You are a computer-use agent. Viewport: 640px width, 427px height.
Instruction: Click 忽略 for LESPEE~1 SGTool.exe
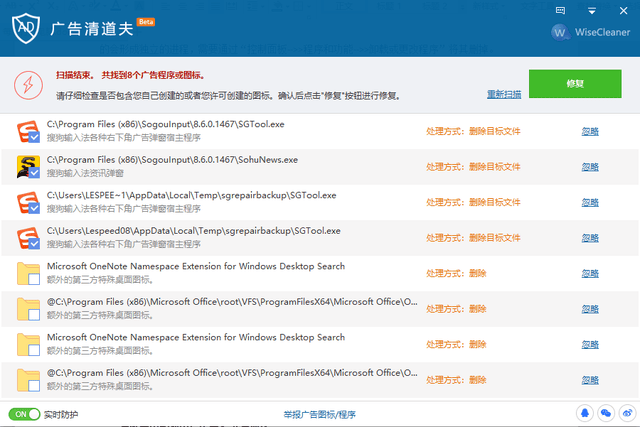590,202
